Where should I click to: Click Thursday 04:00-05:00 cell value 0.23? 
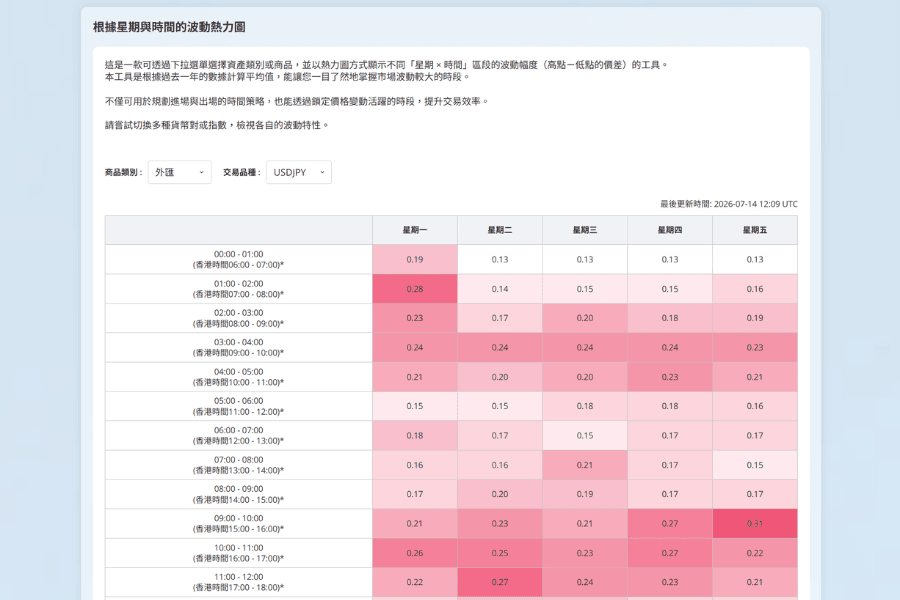(670, 377)
